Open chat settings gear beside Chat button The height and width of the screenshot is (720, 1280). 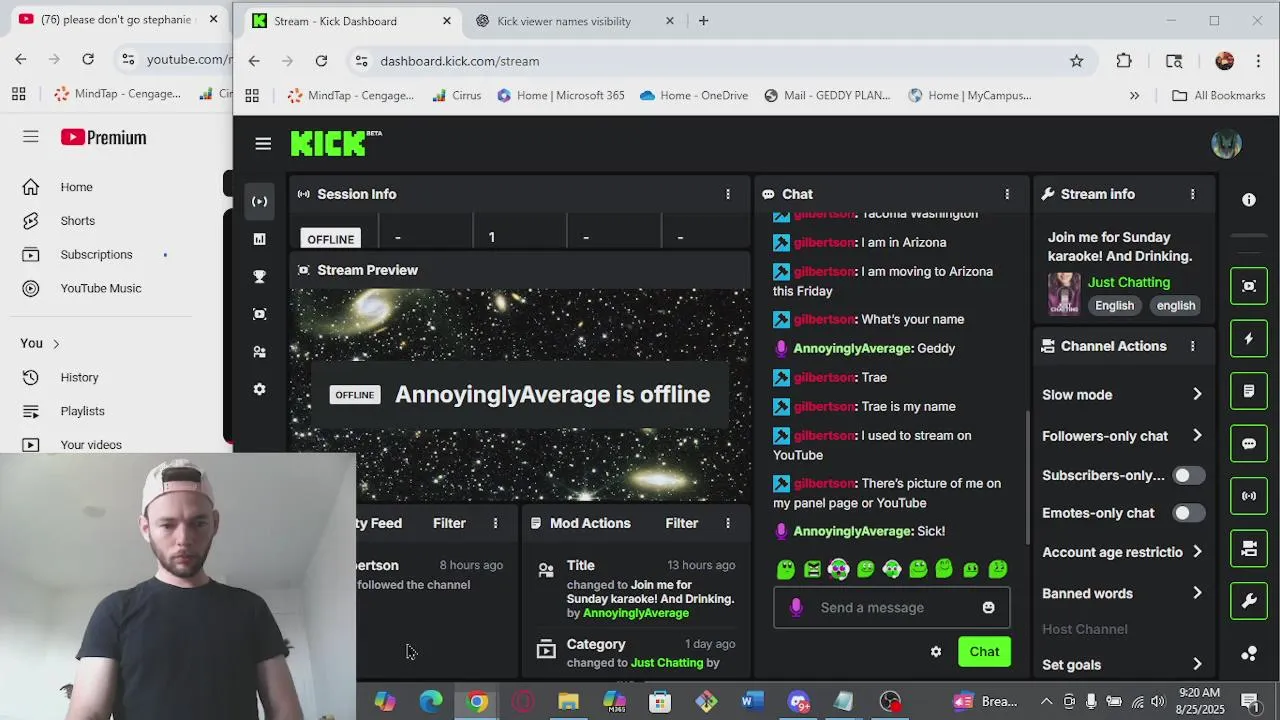pyautogui.click(x=936, y=652)
